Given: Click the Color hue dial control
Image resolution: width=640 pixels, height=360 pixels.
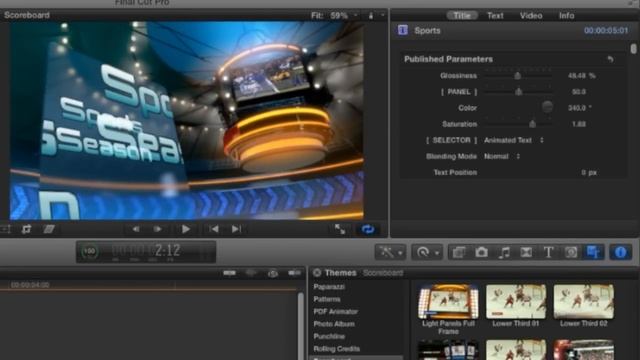Looking at the screenshot, I should click(547, 107).
